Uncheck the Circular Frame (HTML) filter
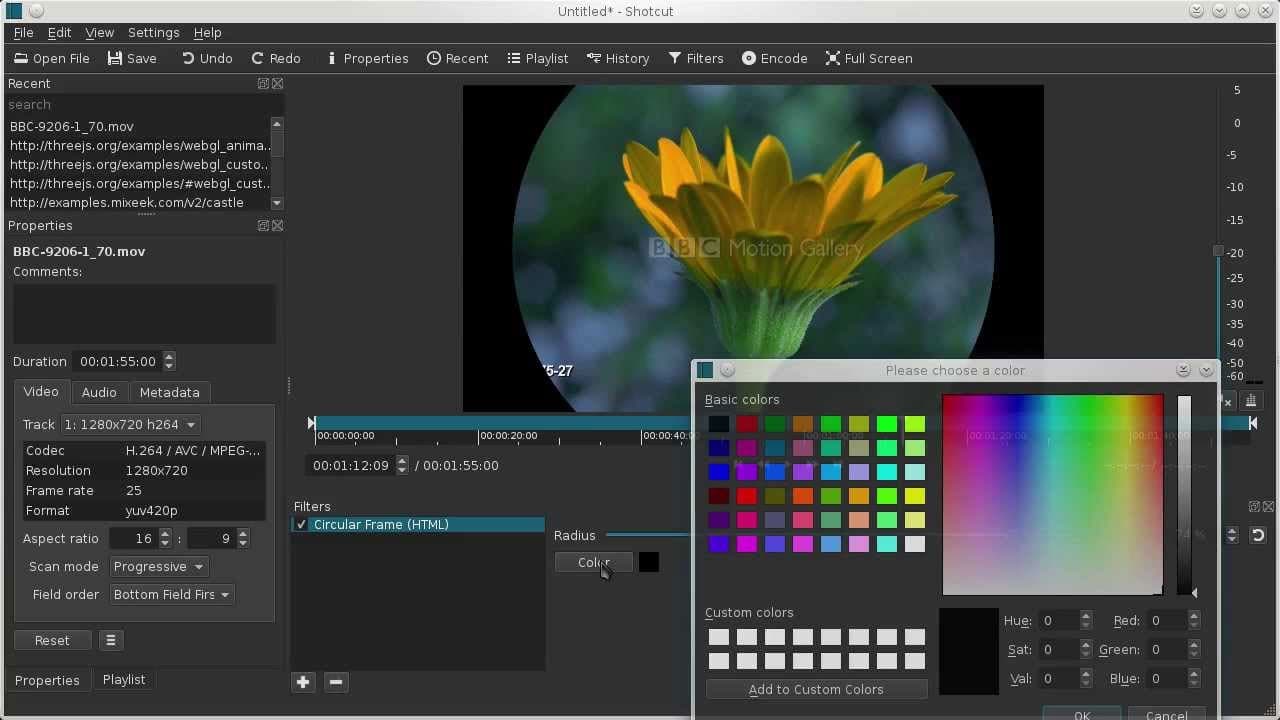Image resolution: width=1280 pixels, height=720 pixels. (301, 524)
